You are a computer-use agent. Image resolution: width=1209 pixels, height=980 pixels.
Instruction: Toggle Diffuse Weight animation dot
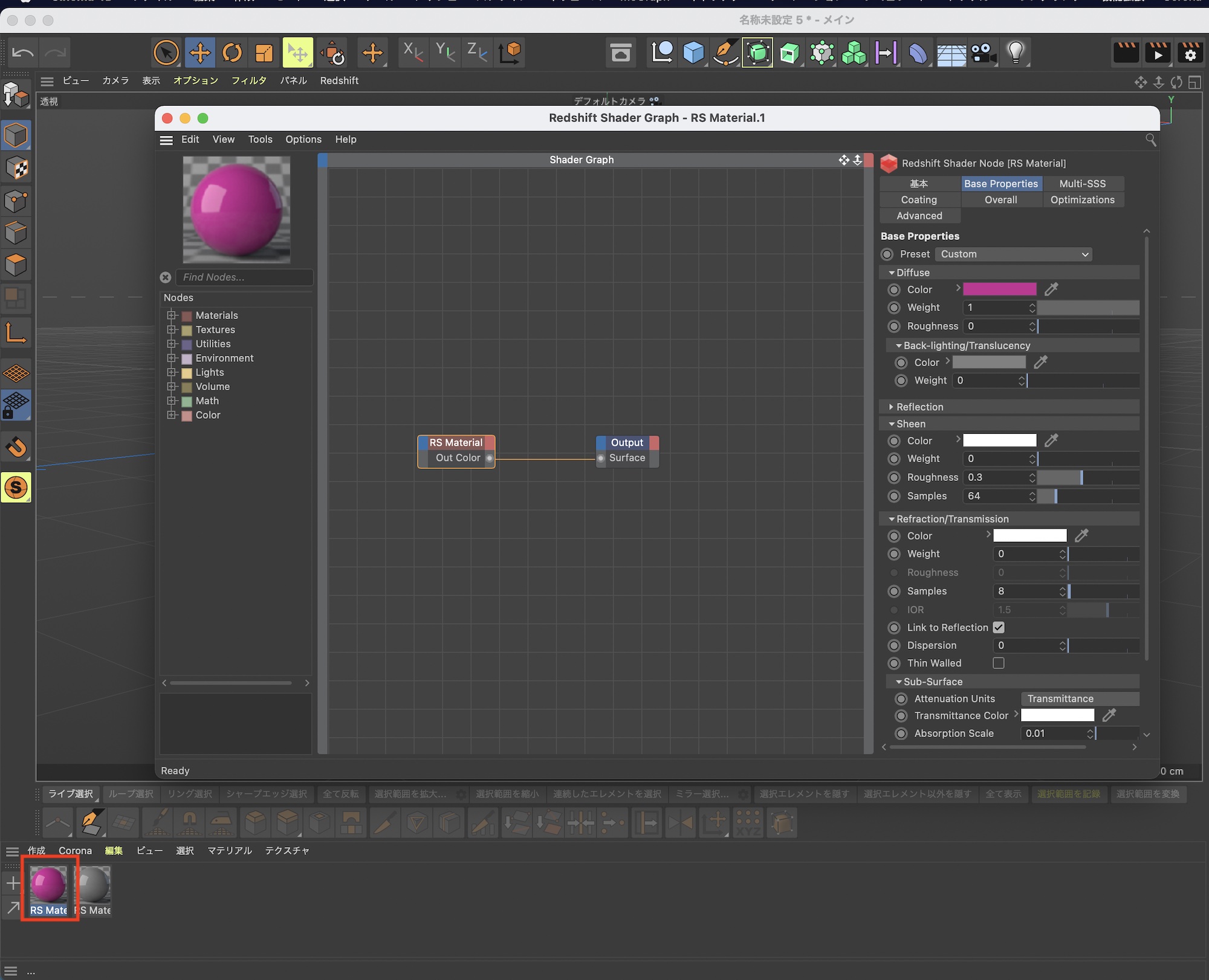[894, 308]
